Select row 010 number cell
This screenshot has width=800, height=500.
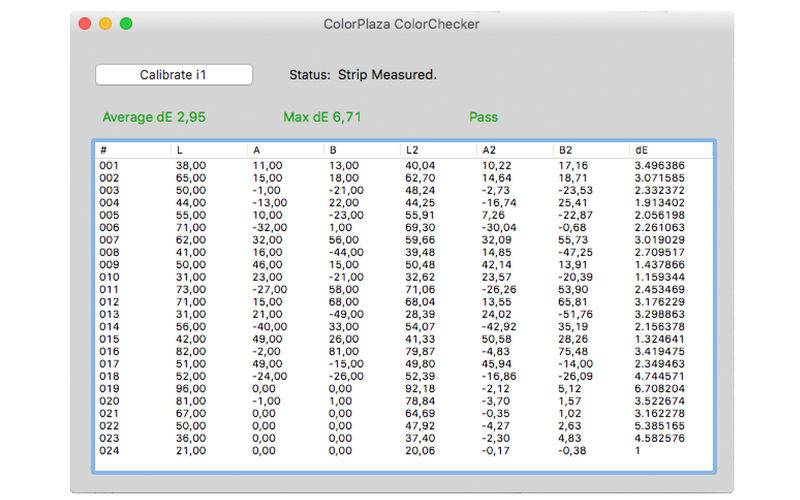coord(109,277)
